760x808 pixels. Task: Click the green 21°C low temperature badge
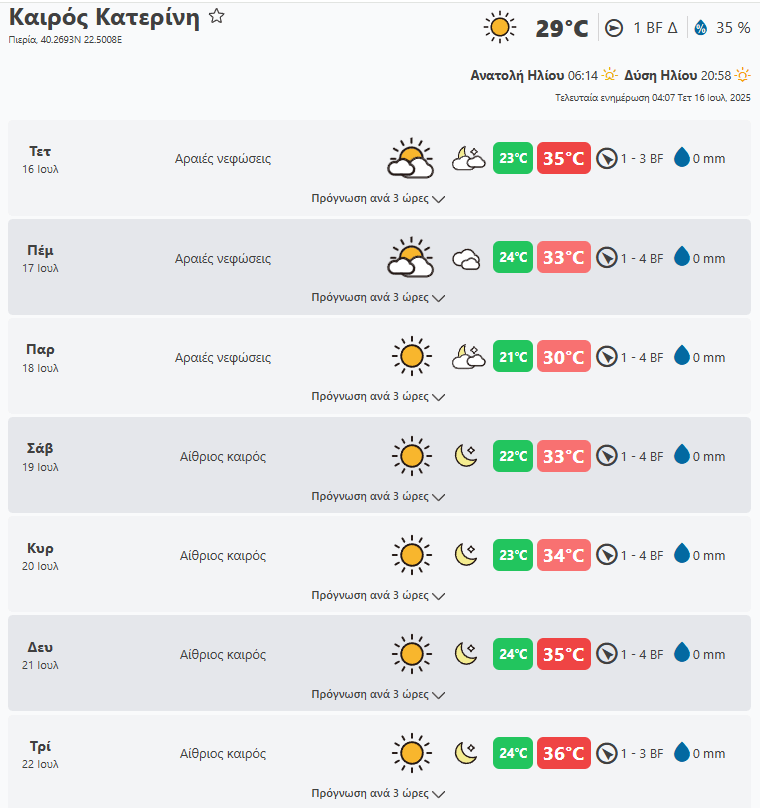(x=513, y=357)
